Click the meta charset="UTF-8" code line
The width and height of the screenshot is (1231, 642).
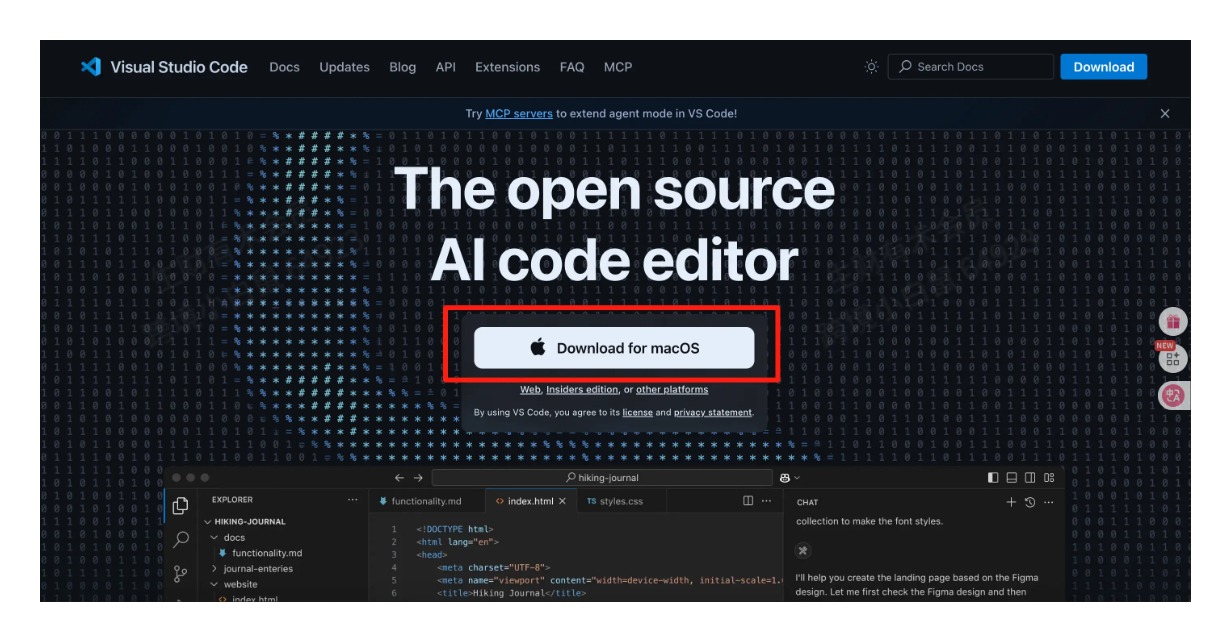point(494,567)
